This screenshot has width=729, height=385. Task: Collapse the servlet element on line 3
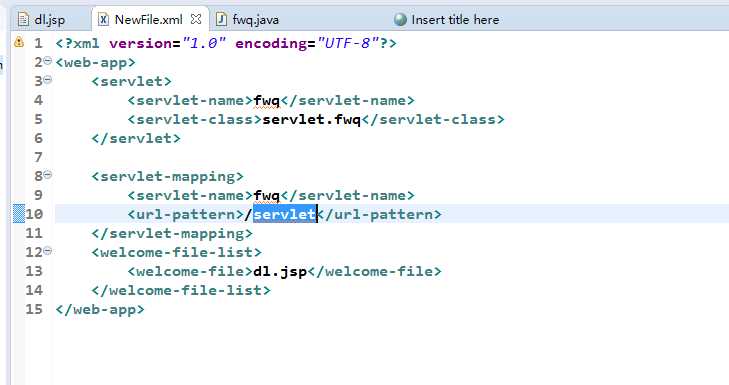tap(47, 80)
